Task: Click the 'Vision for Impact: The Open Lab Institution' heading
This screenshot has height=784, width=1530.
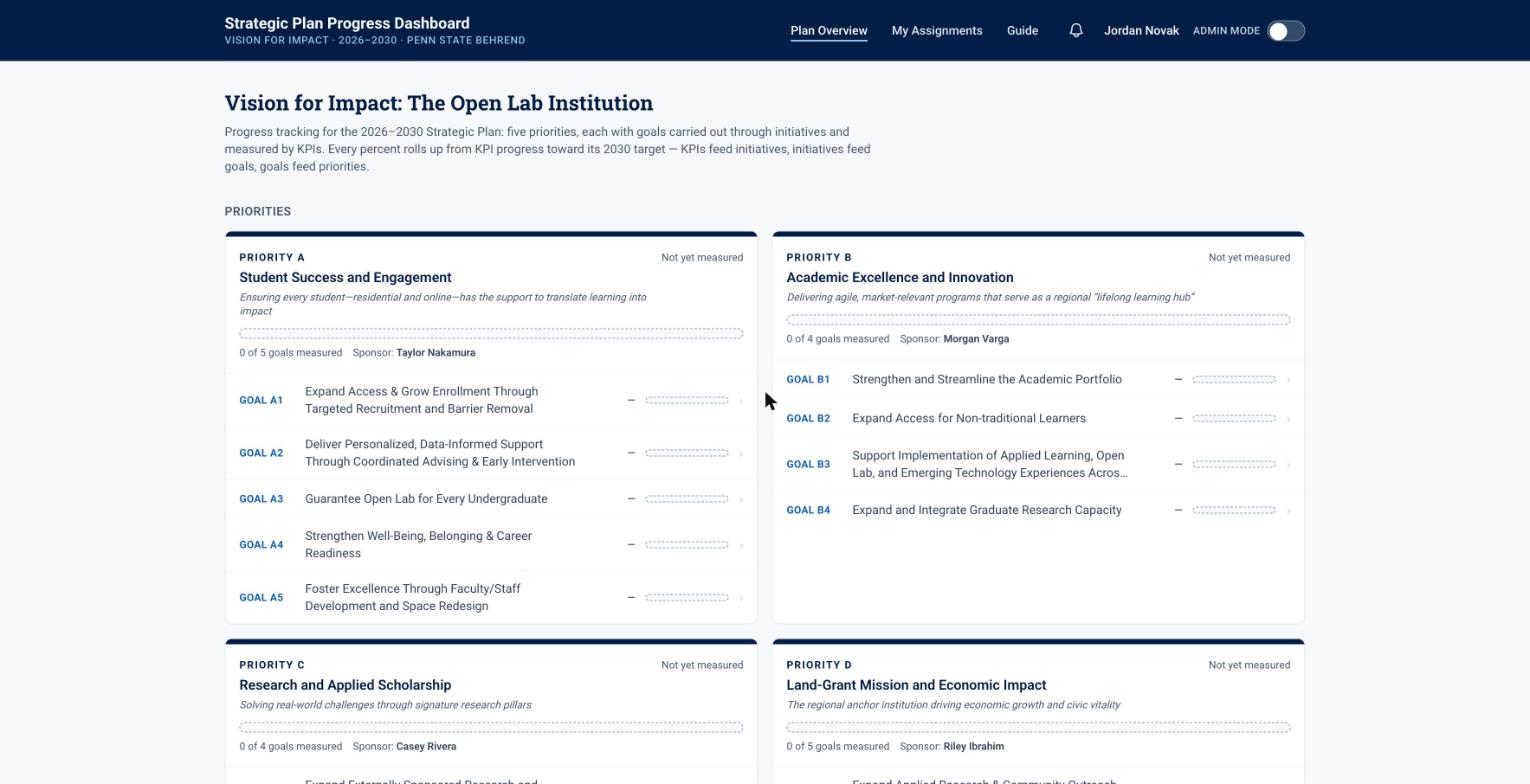Action: [439, 103]
